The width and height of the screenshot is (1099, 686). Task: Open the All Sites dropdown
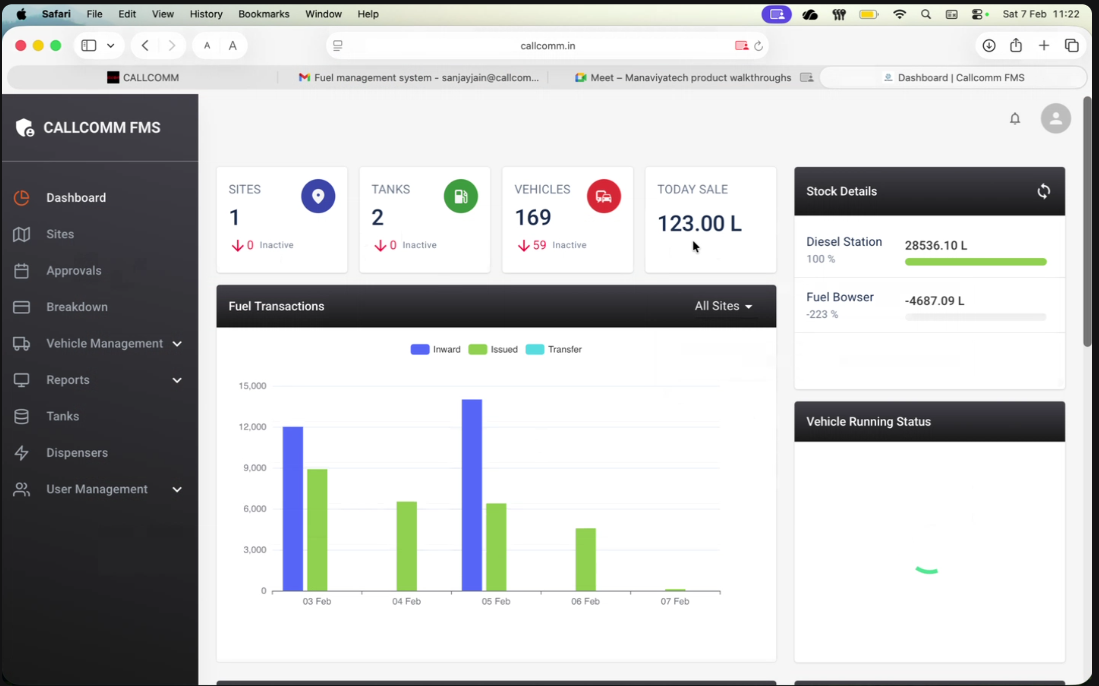[x=722, y=306]
